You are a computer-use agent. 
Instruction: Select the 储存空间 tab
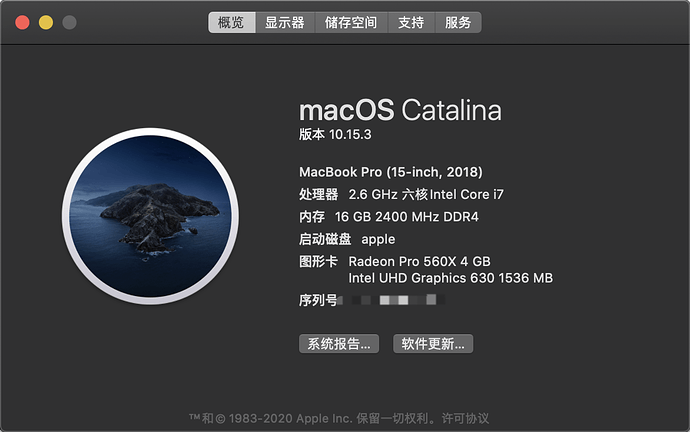click(x=351, y=22)
